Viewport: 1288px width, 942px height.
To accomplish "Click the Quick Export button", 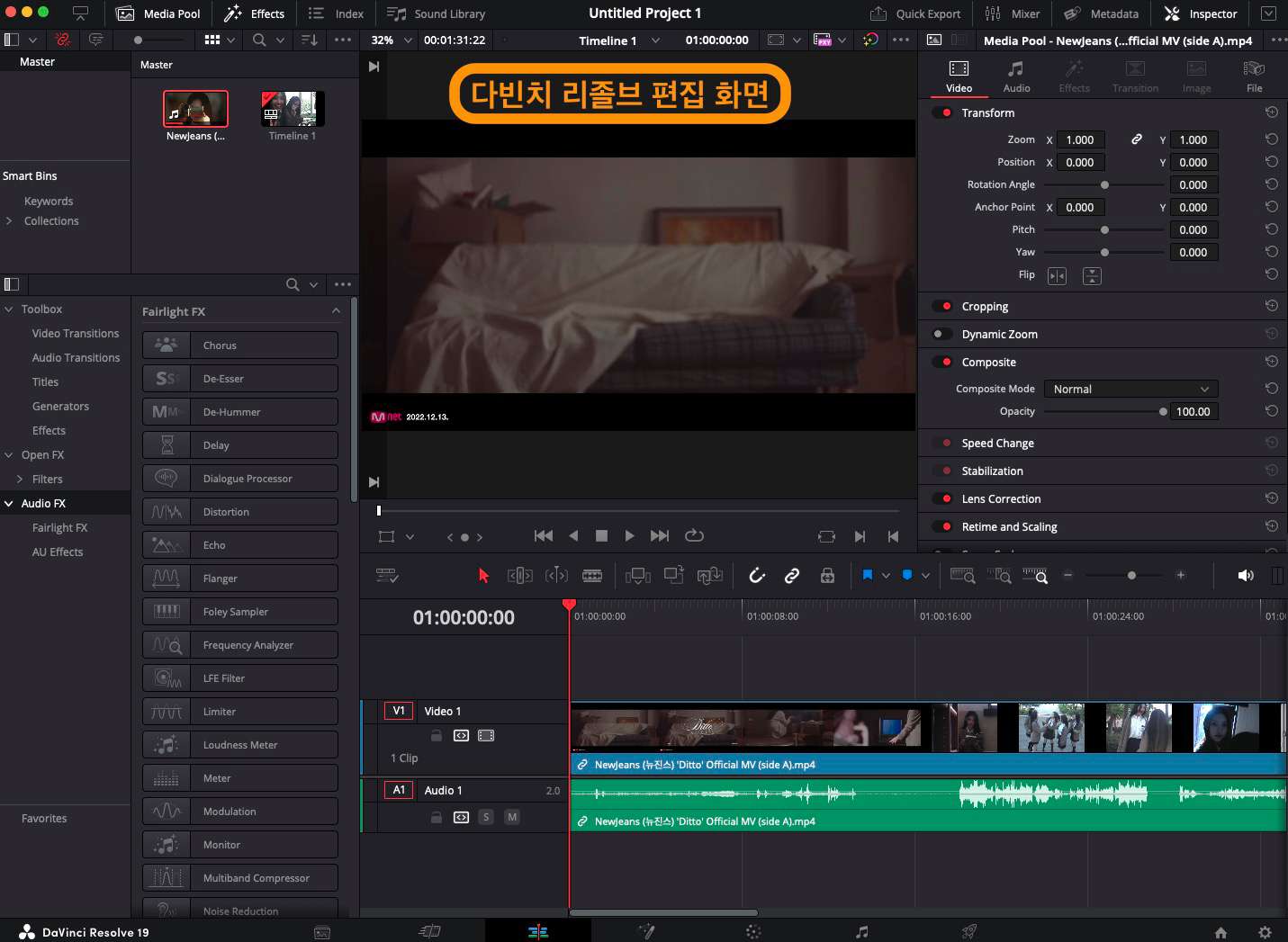I will pyautogui.click(x=915, y=13).
